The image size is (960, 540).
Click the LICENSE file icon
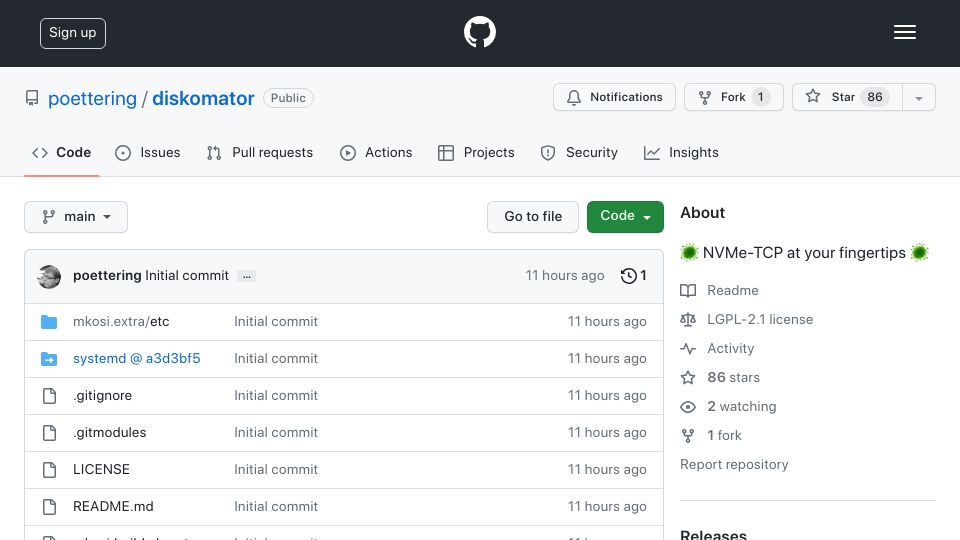(x=50, y=470)
